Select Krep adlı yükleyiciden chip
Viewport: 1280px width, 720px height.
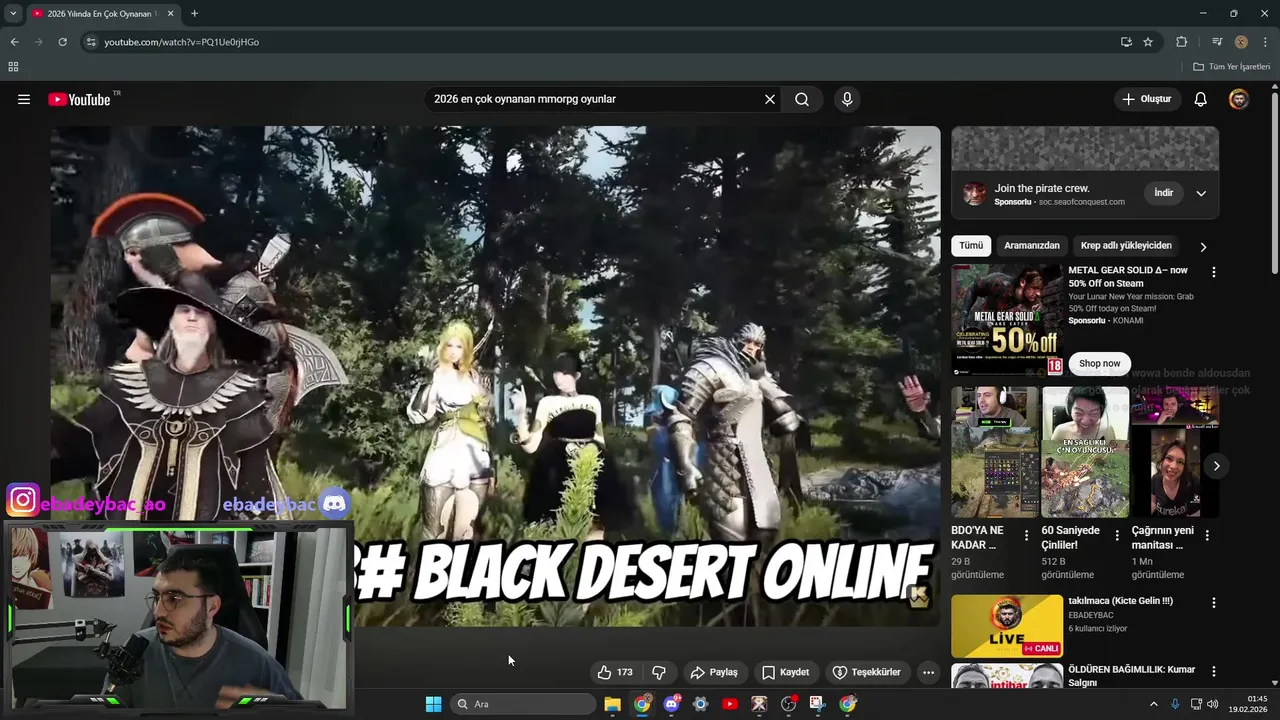[x=1126, y=246]
